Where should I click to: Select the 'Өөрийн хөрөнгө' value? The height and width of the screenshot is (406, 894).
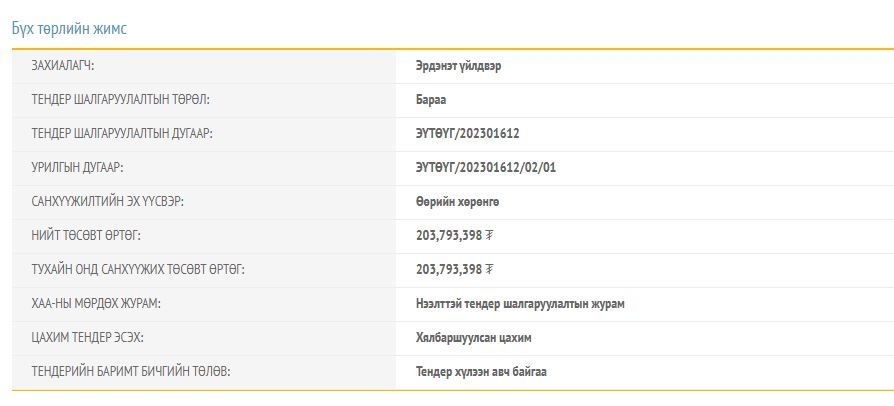pyautogui.click(x=457, y=202)
